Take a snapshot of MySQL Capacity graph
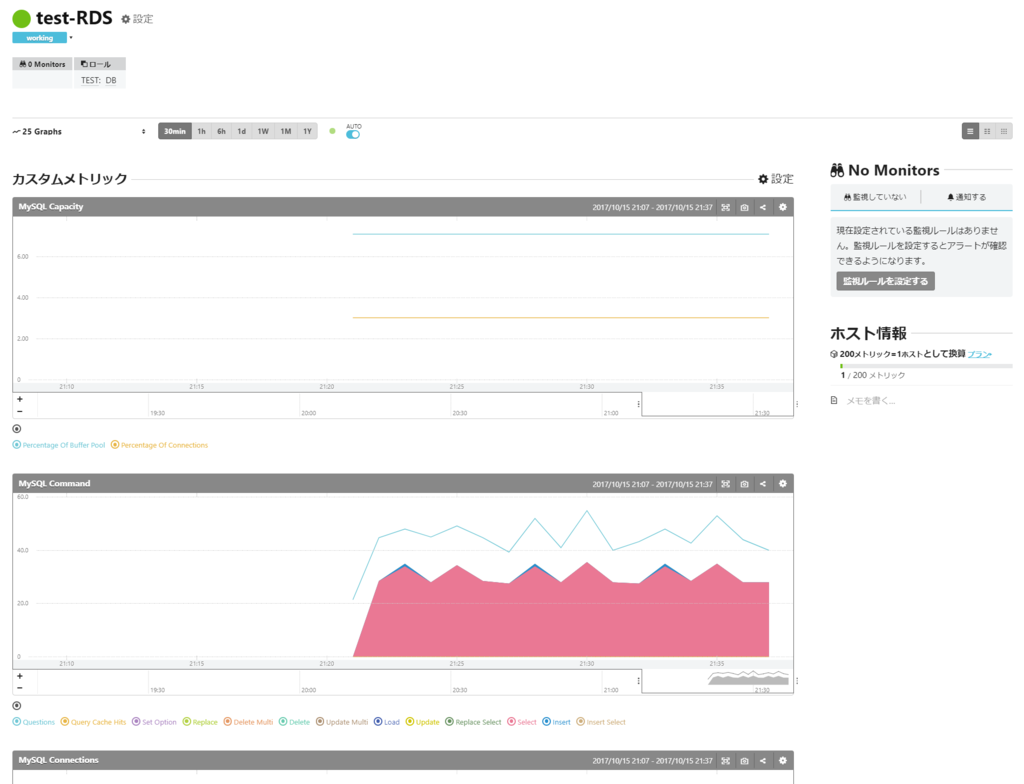Image resolution: width=1024 pixels, height=784 pixels. click(x=744, y=207)
